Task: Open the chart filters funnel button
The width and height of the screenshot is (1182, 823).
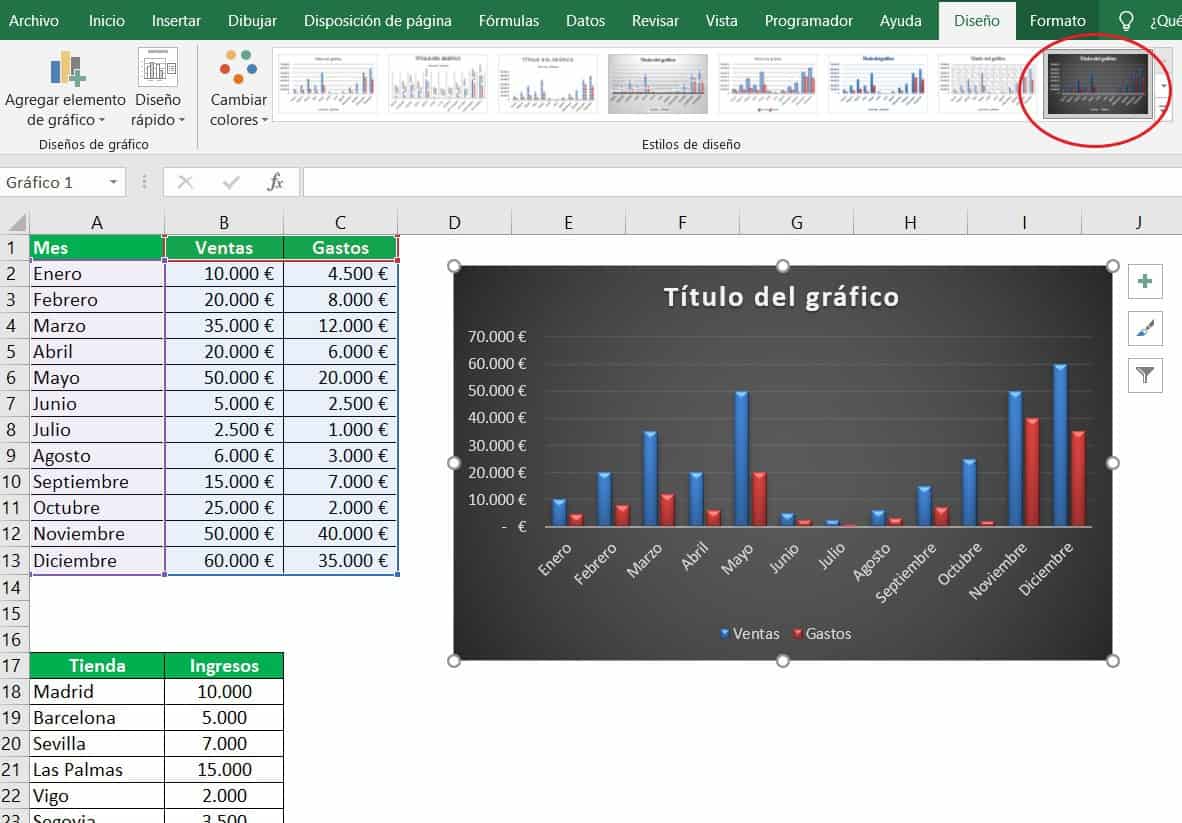Action: tap(1144, 375)
